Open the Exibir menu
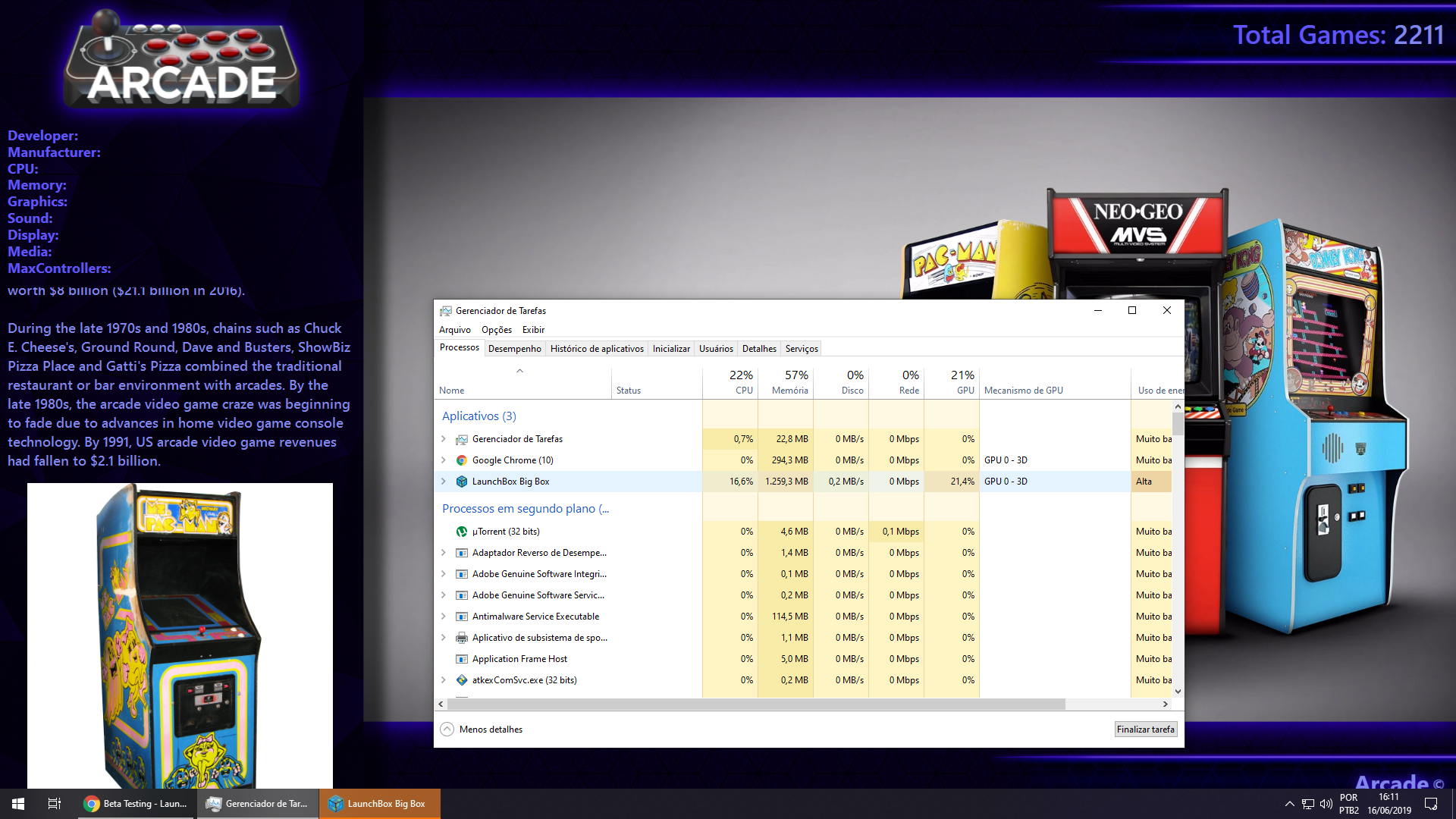Screen dimensions: 1456x819 [x=533, y=330]
